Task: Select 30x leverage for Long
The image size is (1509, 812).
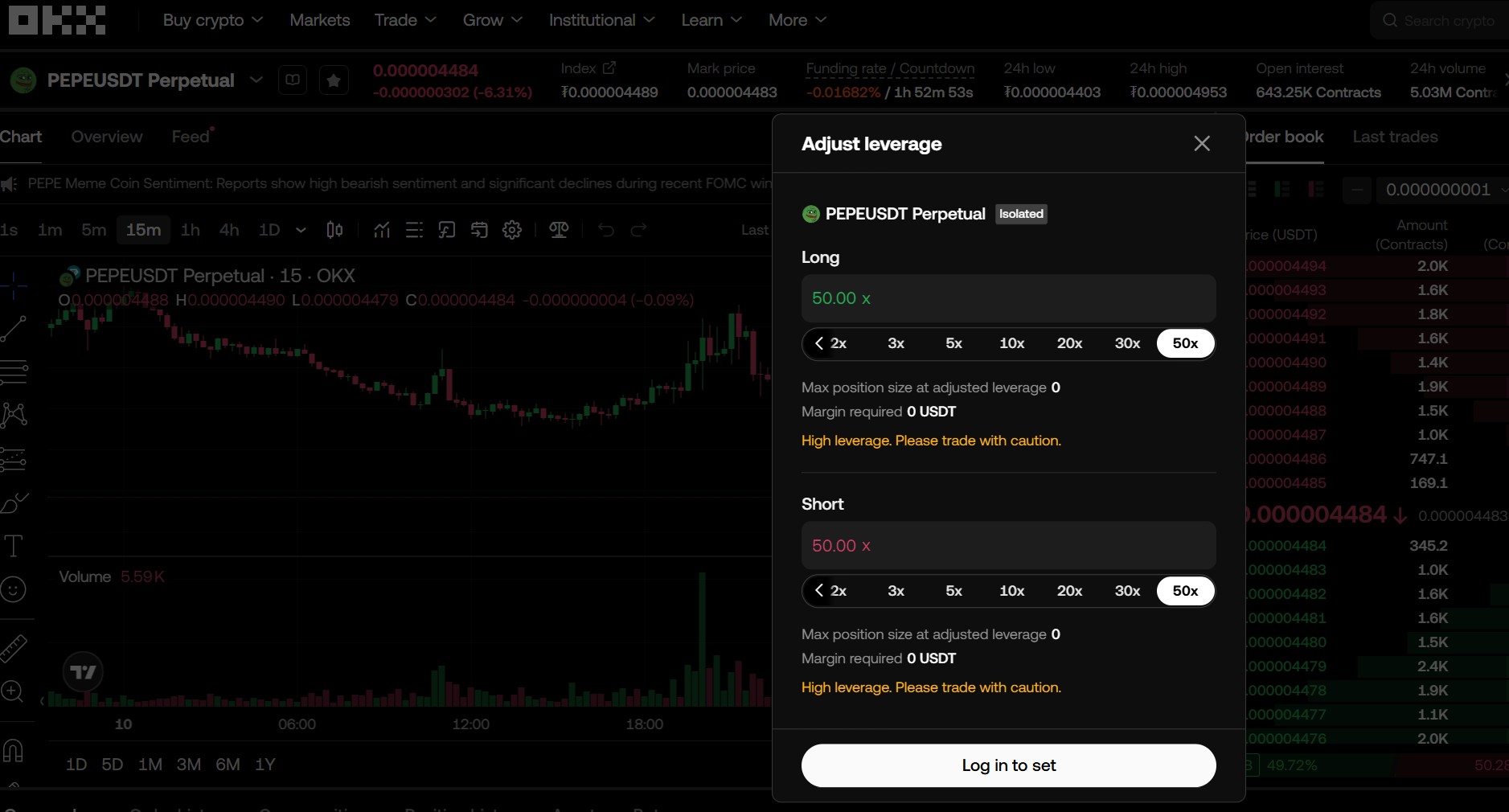Action: click(x=1127, y=343)
